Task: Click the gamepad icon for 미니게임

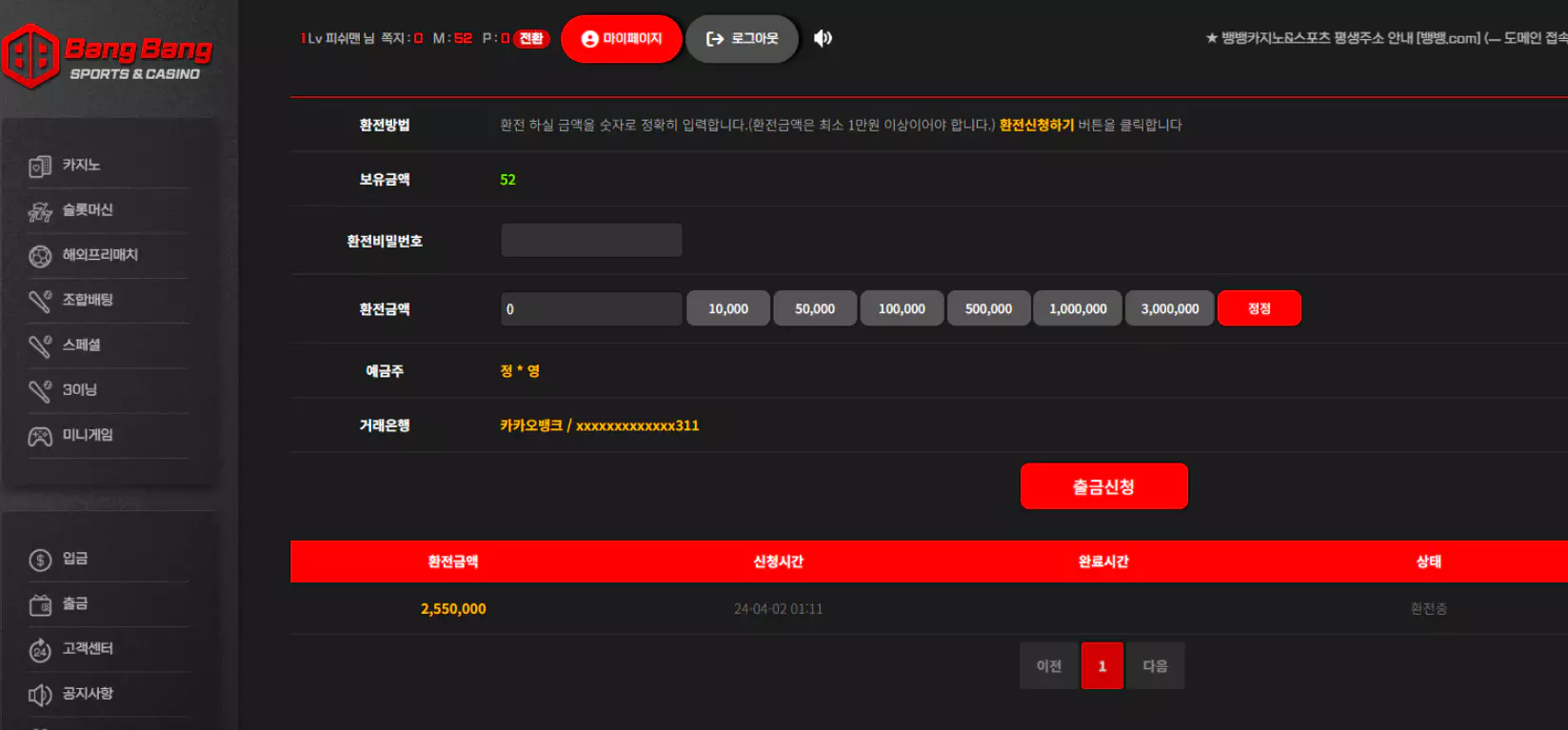Action: [40, 436]
